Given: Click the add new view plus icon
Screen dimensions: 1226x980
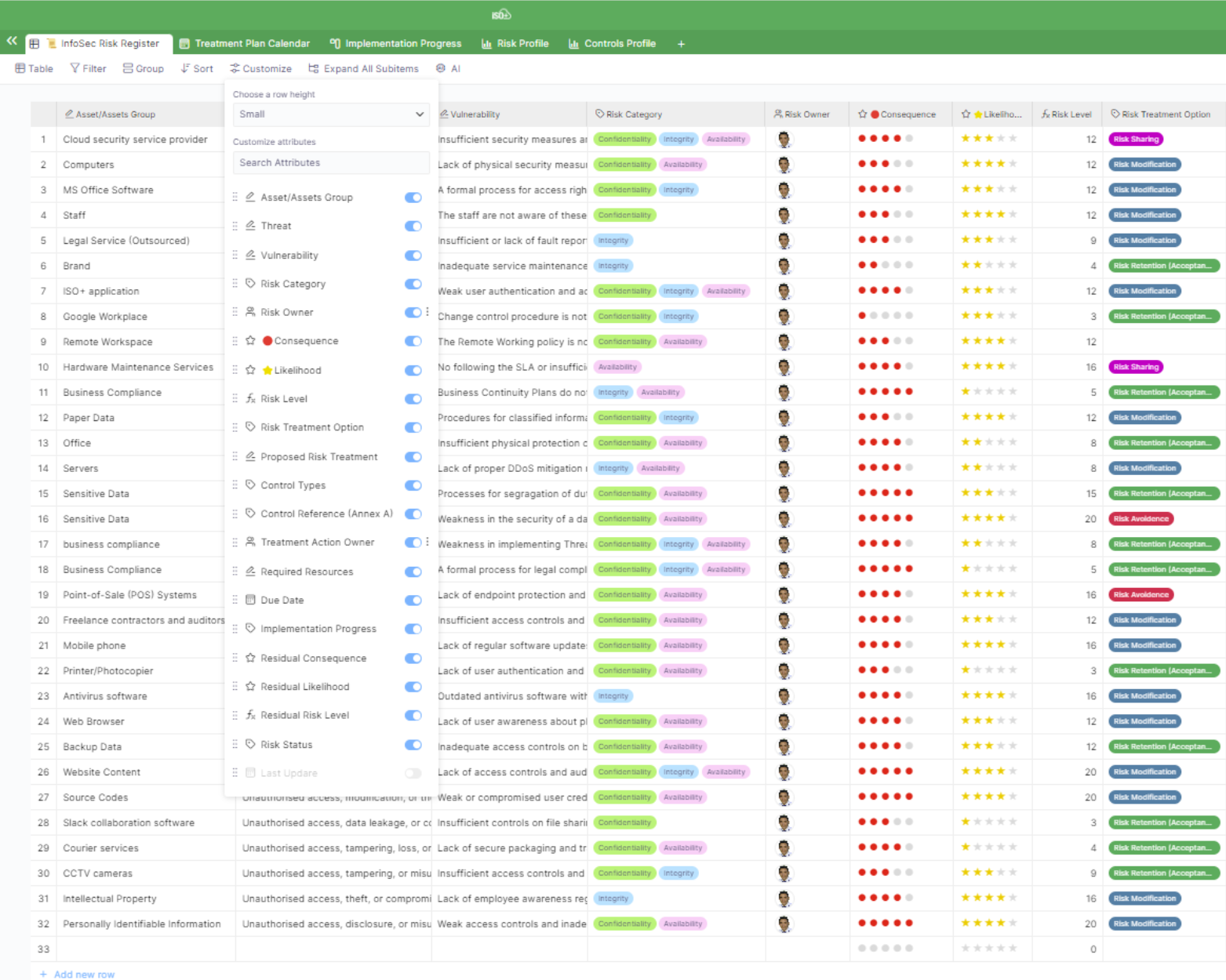Looking at the screenshot, I should [x=681, y=44].
